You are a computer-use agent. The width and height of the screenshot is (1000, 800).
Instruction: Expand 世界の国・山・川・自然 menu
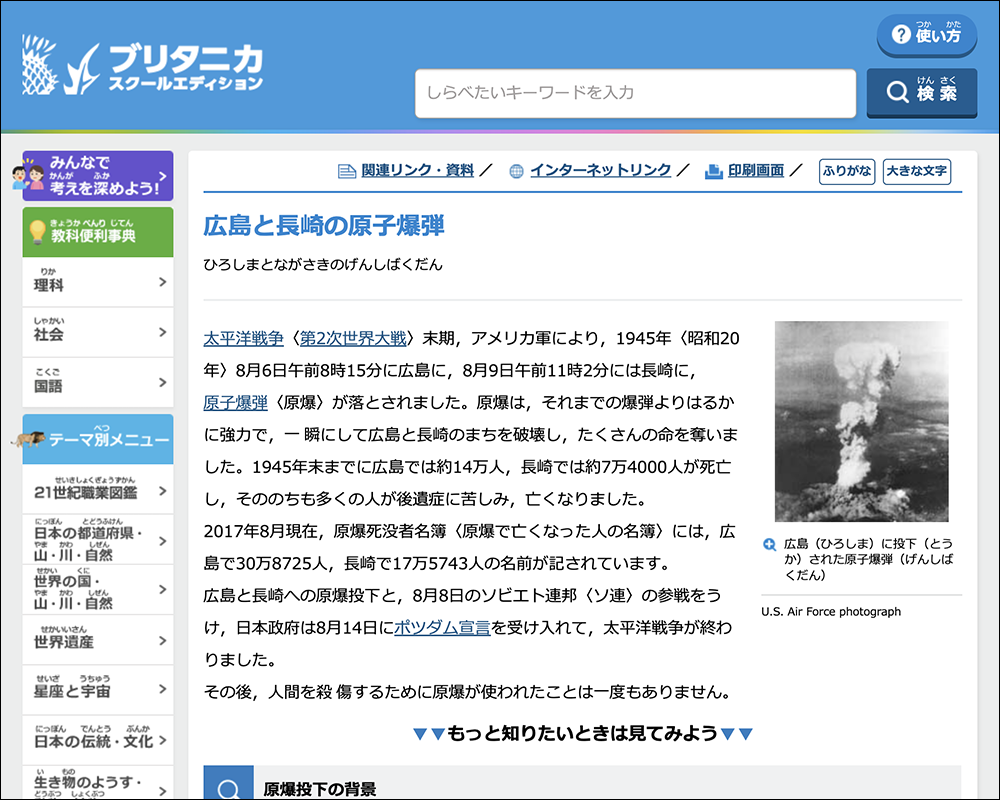98,589
